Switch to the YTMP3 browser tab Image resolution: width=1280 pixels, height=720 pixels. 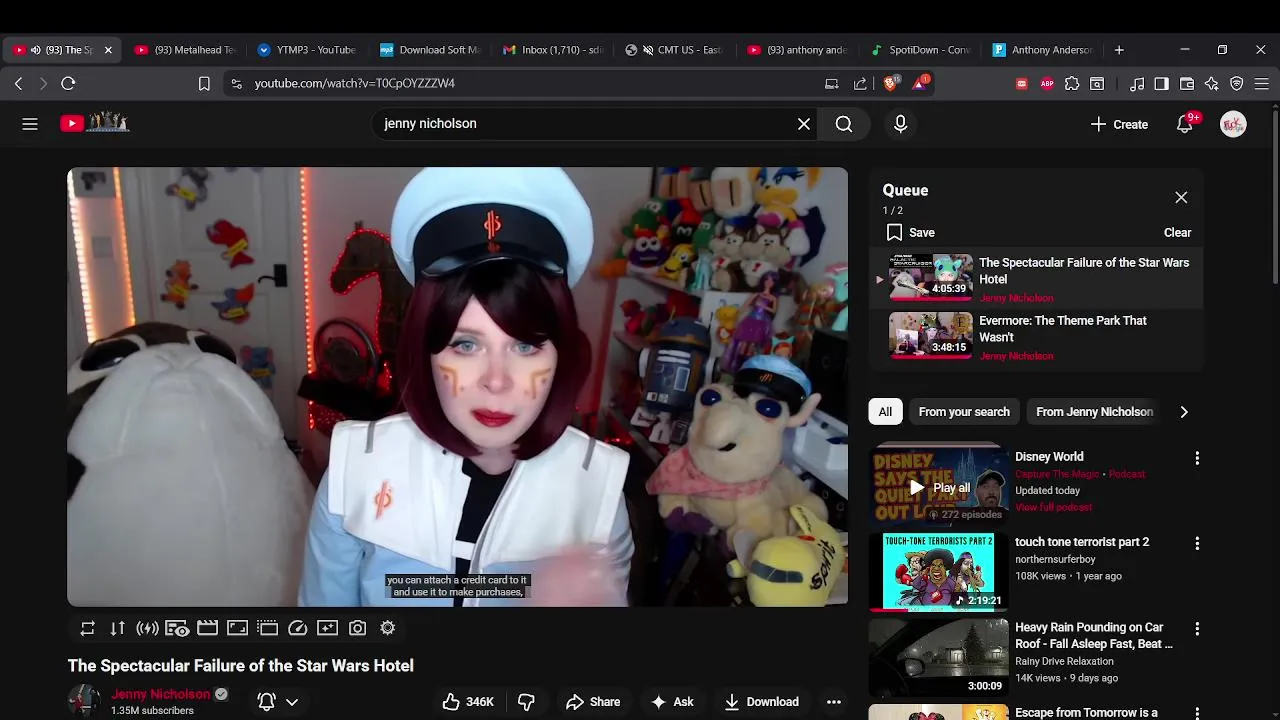tap(306, 50)
